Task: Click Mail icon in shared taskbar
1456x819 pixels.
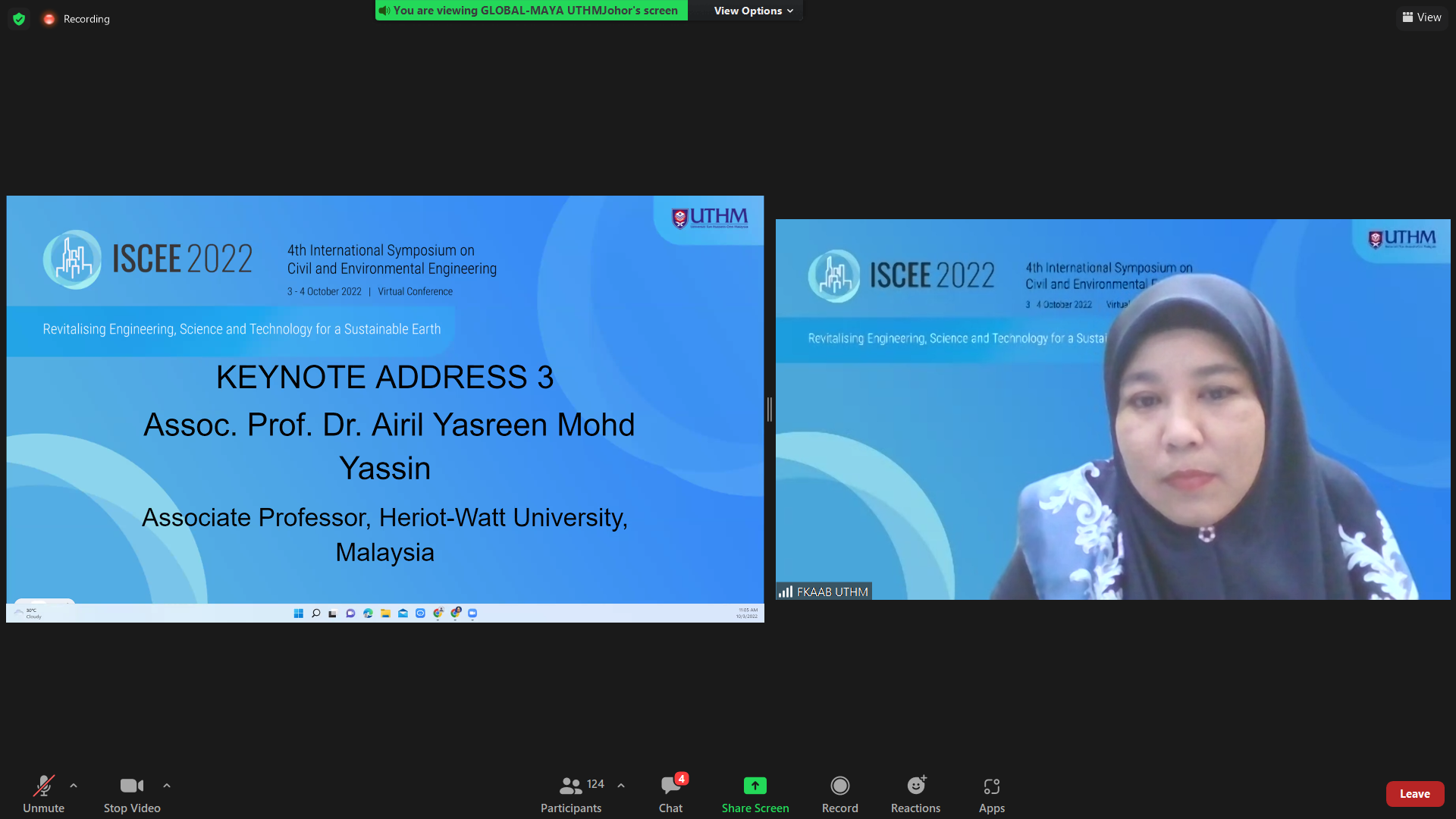Action: coord(403,613)
